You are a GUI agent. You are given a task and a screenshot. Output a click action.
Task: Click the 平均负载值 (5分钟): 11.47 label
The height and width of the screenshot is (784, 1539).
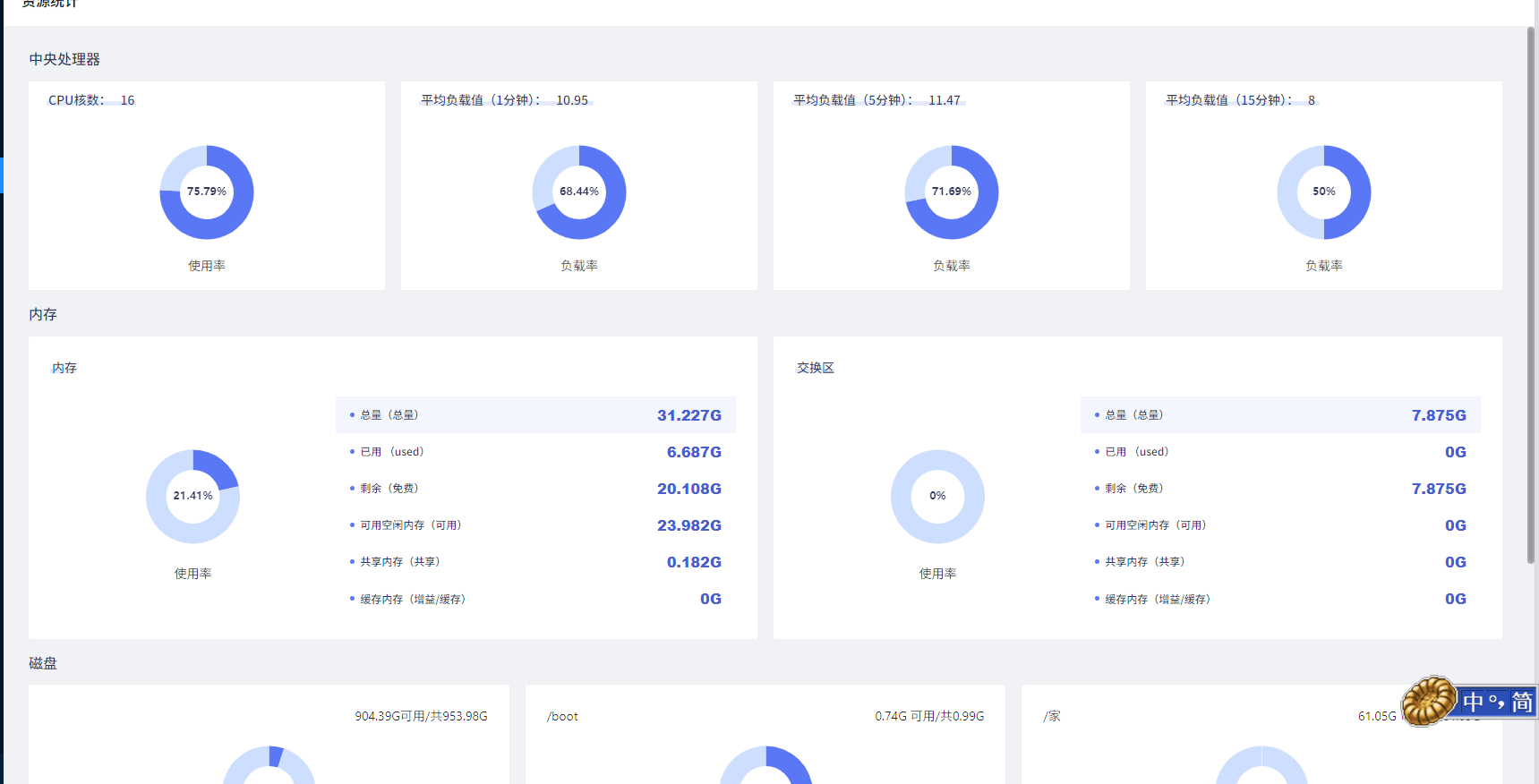pos(877,100)
